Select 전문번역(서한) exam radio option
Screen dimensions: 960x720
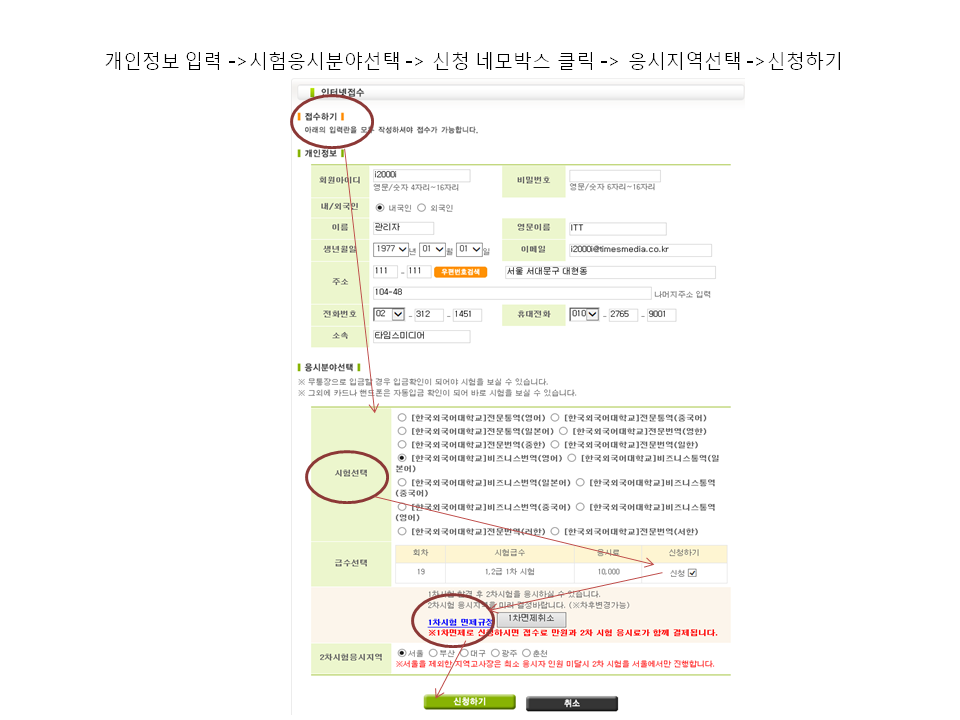[x=555, y=531]
